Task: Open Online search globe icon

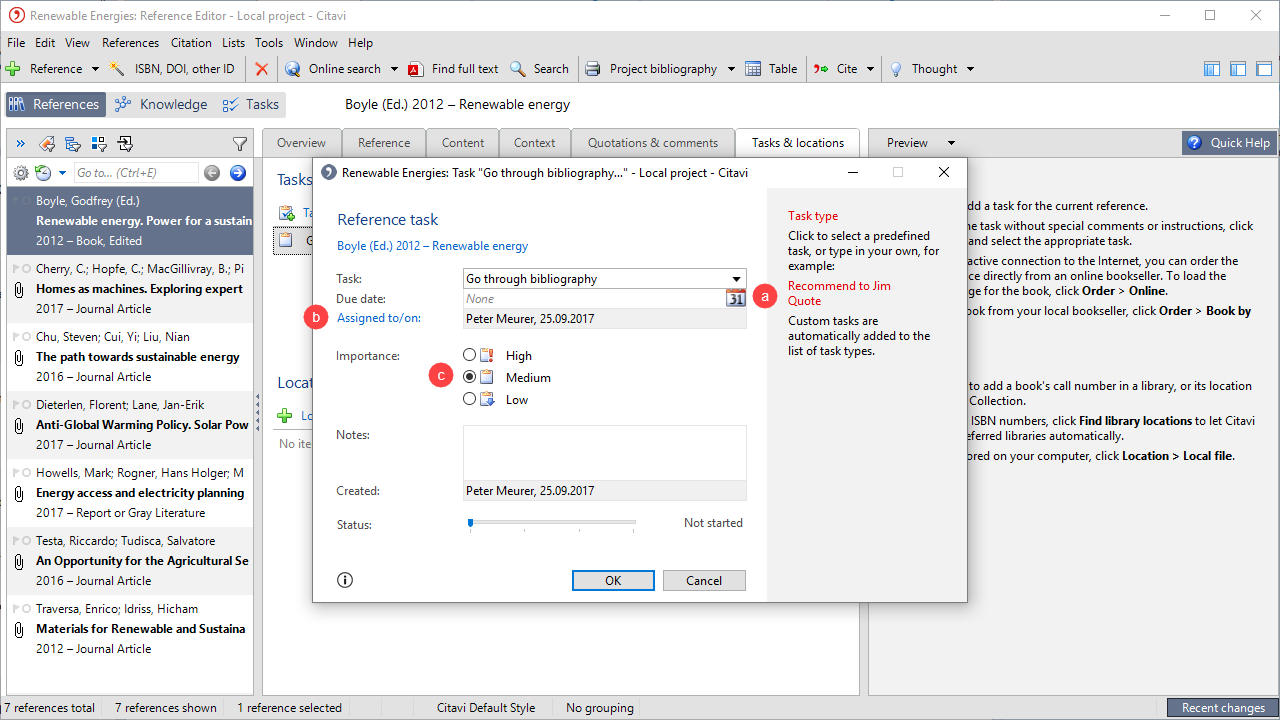Action: [292, 69]
